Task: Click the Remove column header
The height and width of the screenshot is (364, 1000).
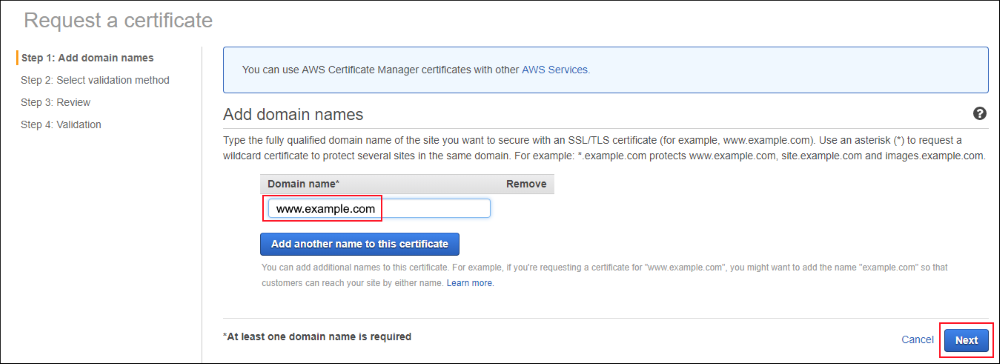Action: (526, 184)
